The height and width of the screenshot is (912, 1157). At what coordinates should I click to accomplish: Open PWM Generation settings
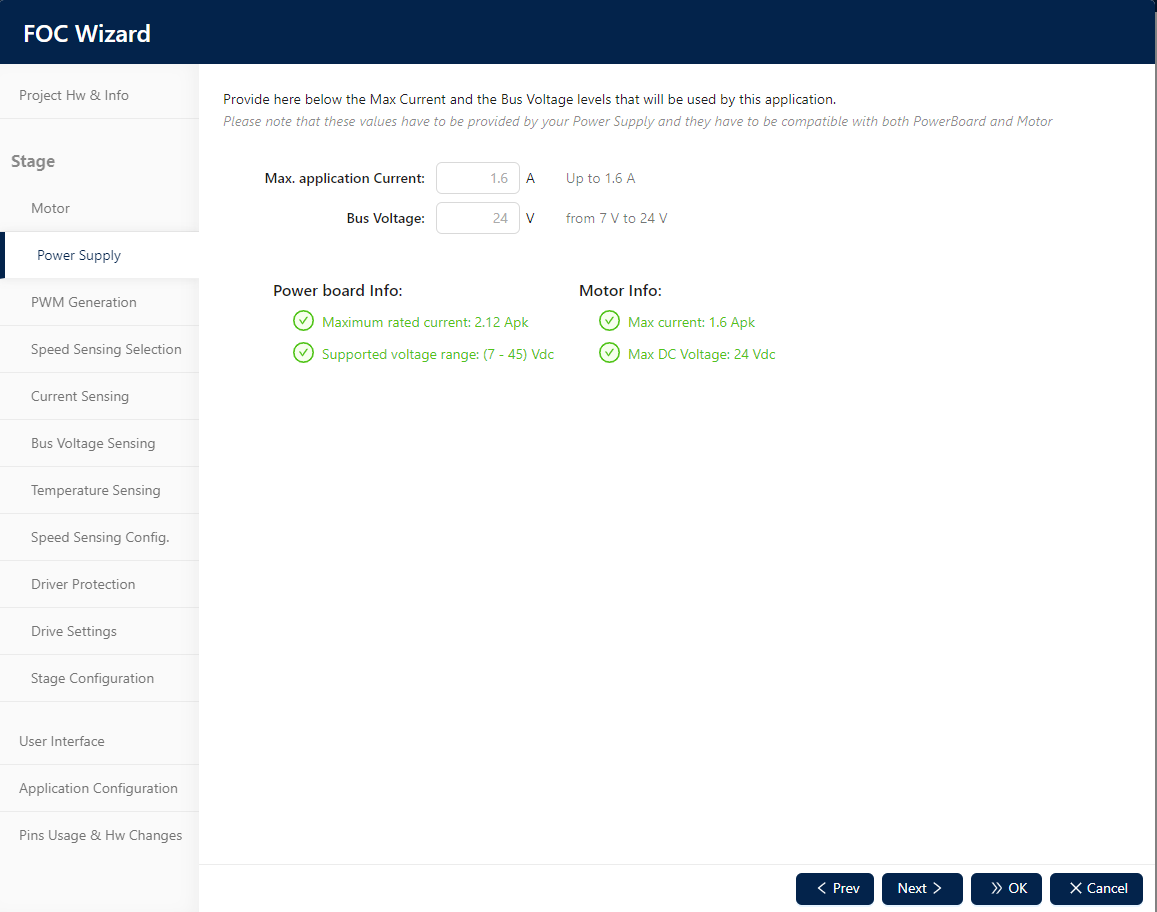pos(99,303)
